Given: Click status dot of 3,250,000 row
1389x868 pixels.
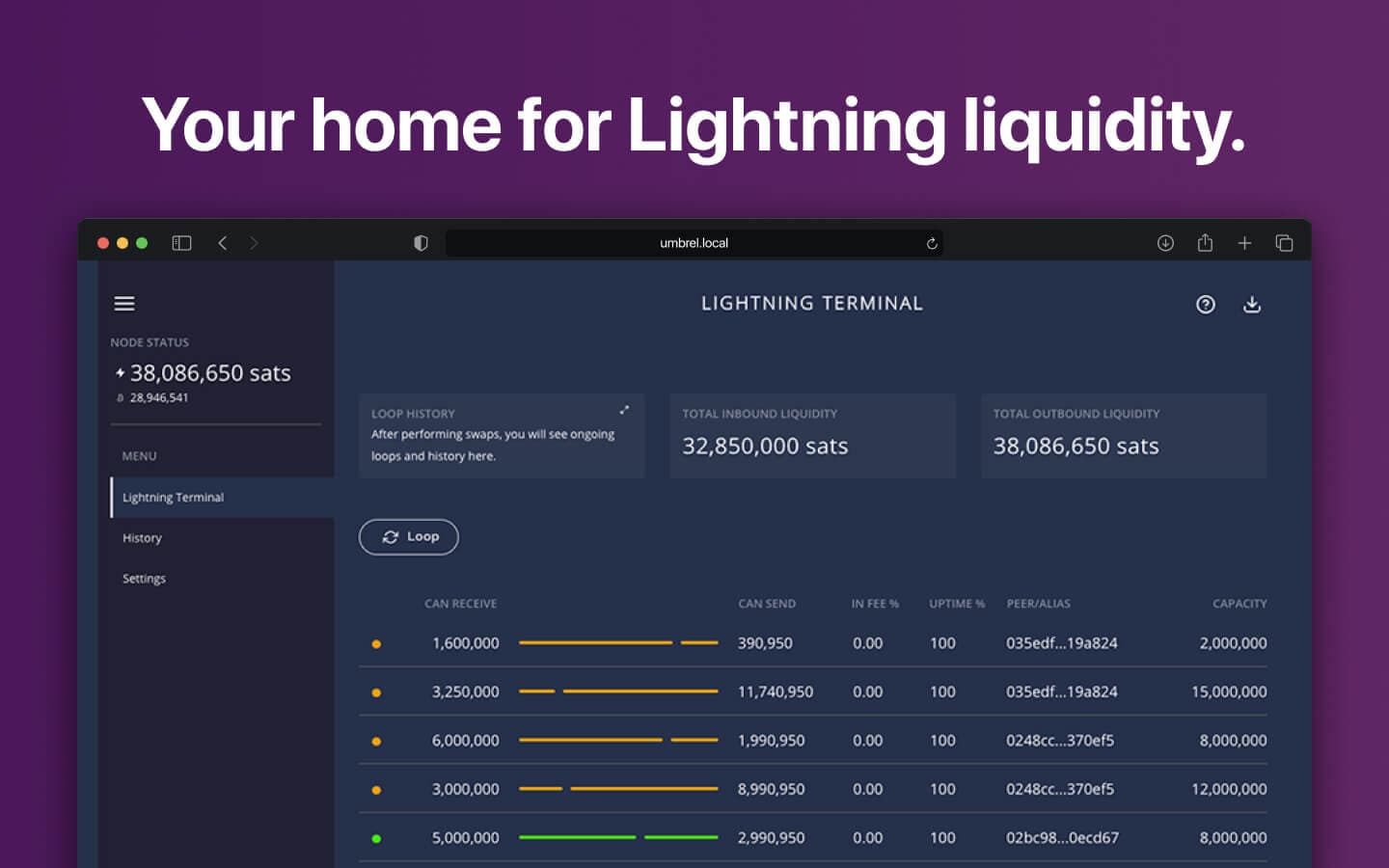Looking at the screenshot, I should point(376,692).
